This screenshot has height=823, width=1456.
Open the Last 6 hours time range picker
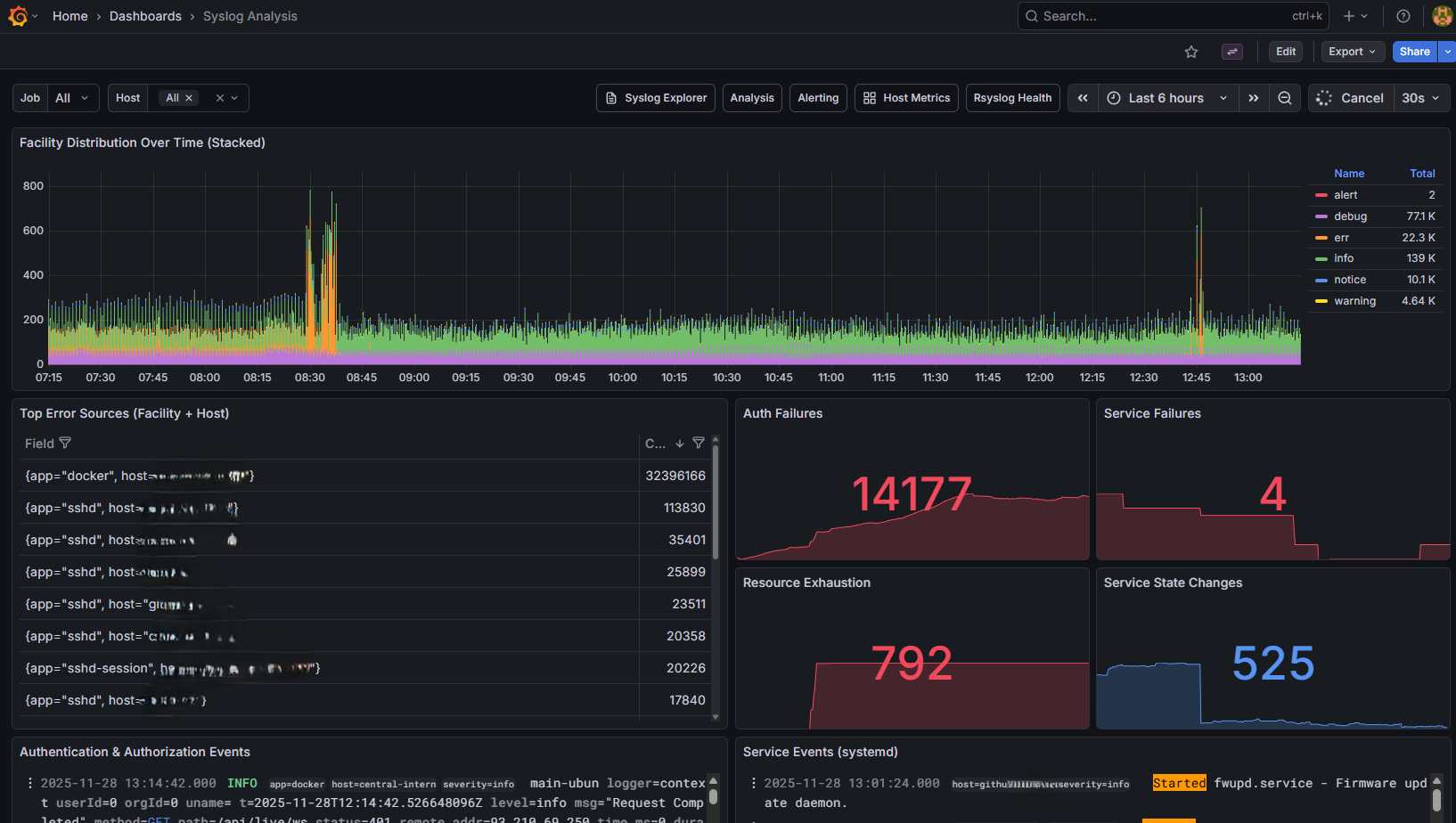tap(1167, 98)
